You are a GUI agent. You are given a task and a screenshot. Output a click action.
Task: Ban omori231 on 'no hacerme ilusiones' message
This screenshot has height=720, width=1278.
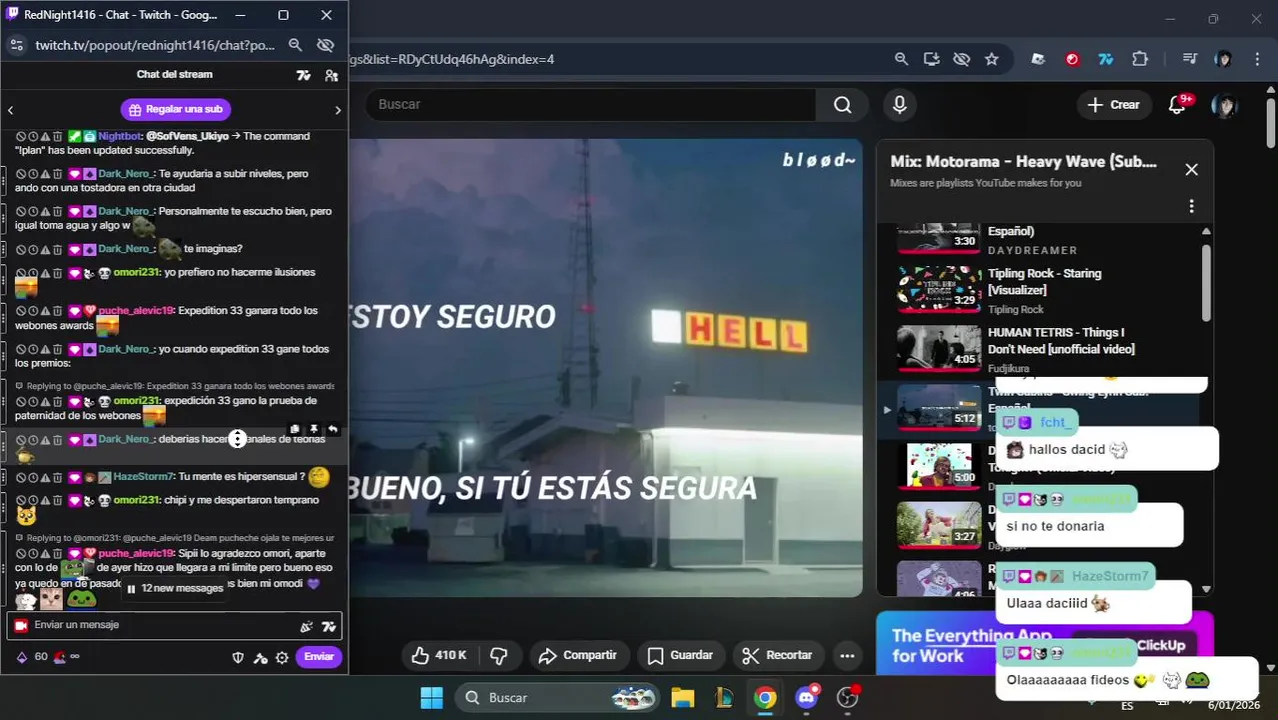click(x=21, y=273)
